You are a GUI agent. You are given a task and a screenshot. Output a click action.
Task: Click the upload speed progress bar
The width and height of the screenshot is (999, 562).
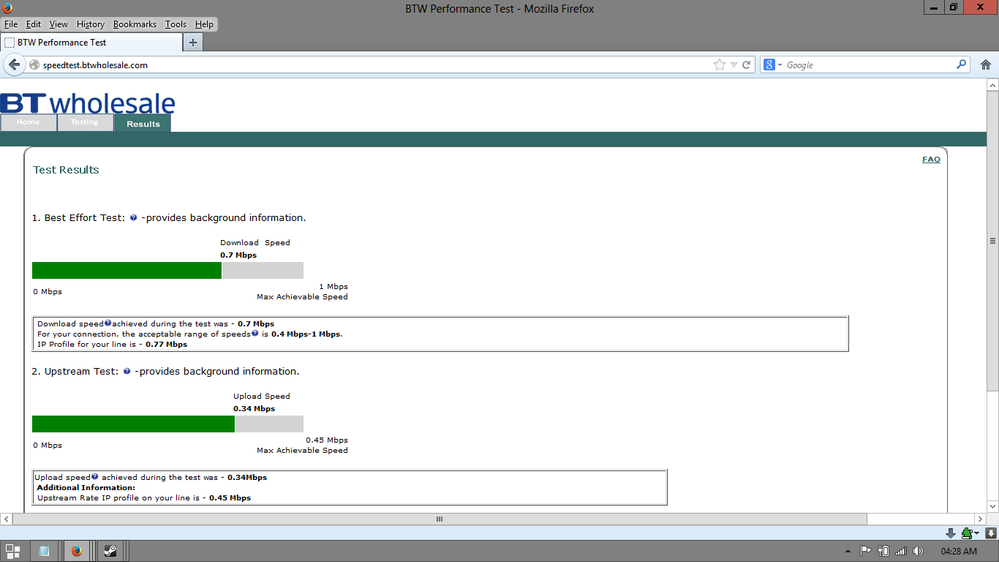click(168, 424)
